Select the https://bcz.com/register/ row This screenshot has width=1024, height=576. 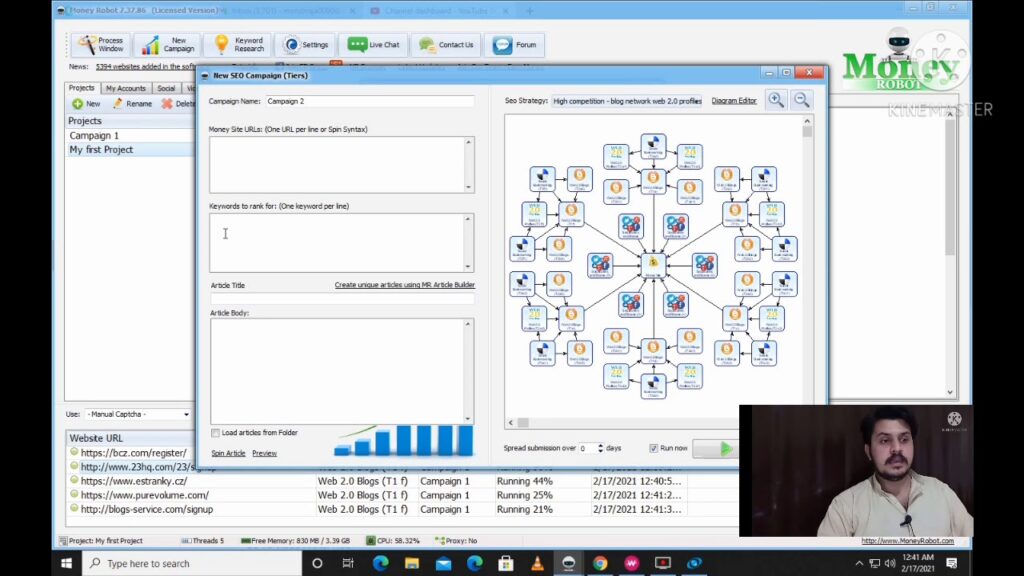(133, 453)
